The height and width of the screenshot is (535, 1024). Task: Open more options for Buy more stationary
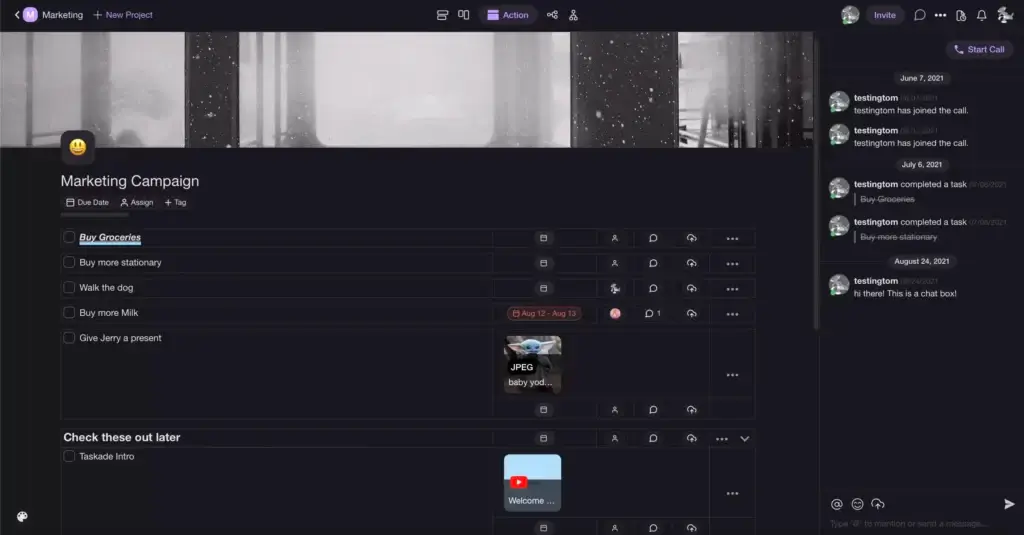coord(732,263)
